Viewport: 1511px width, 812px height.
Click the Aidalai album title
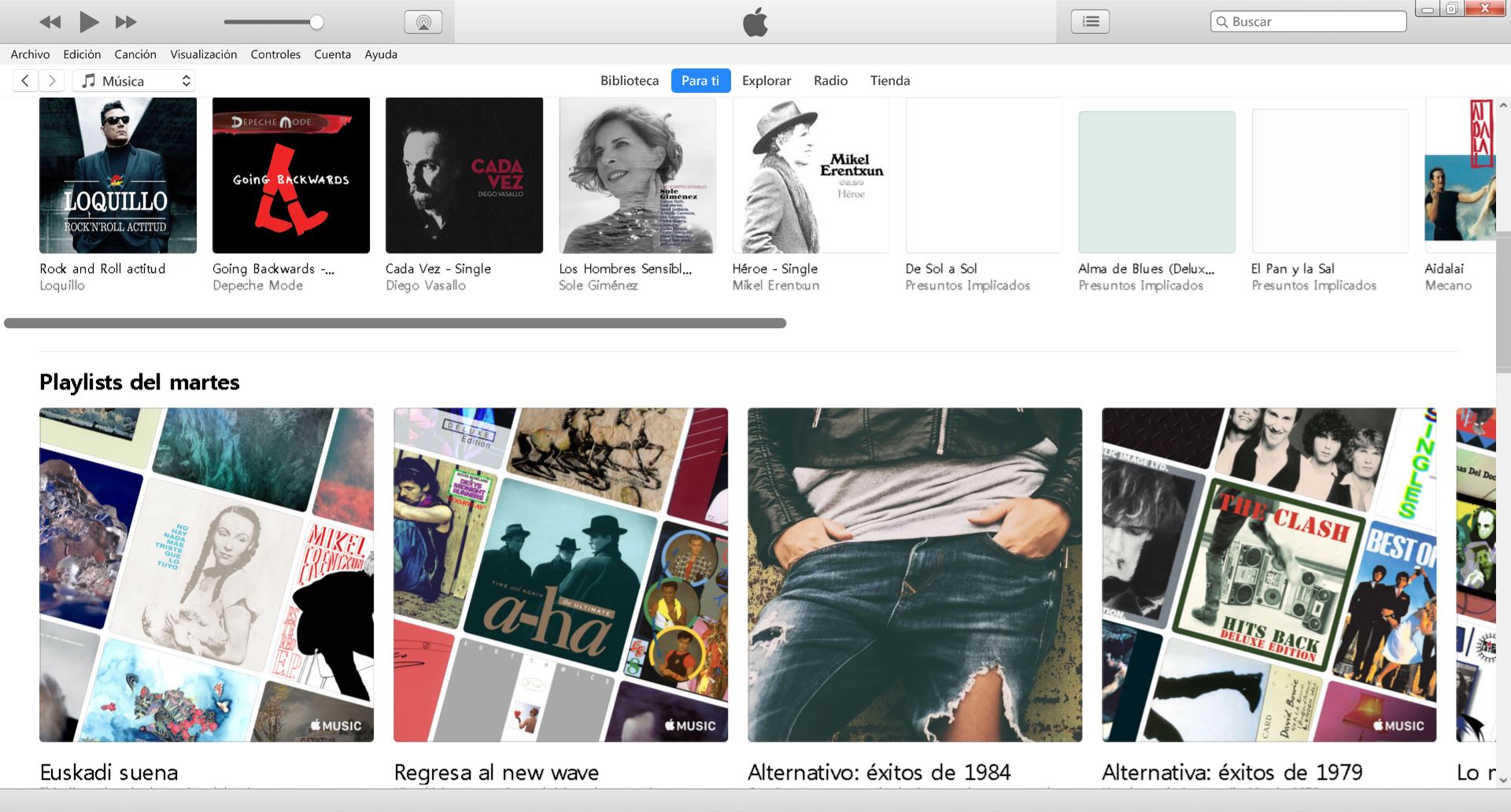[1444, 268]
